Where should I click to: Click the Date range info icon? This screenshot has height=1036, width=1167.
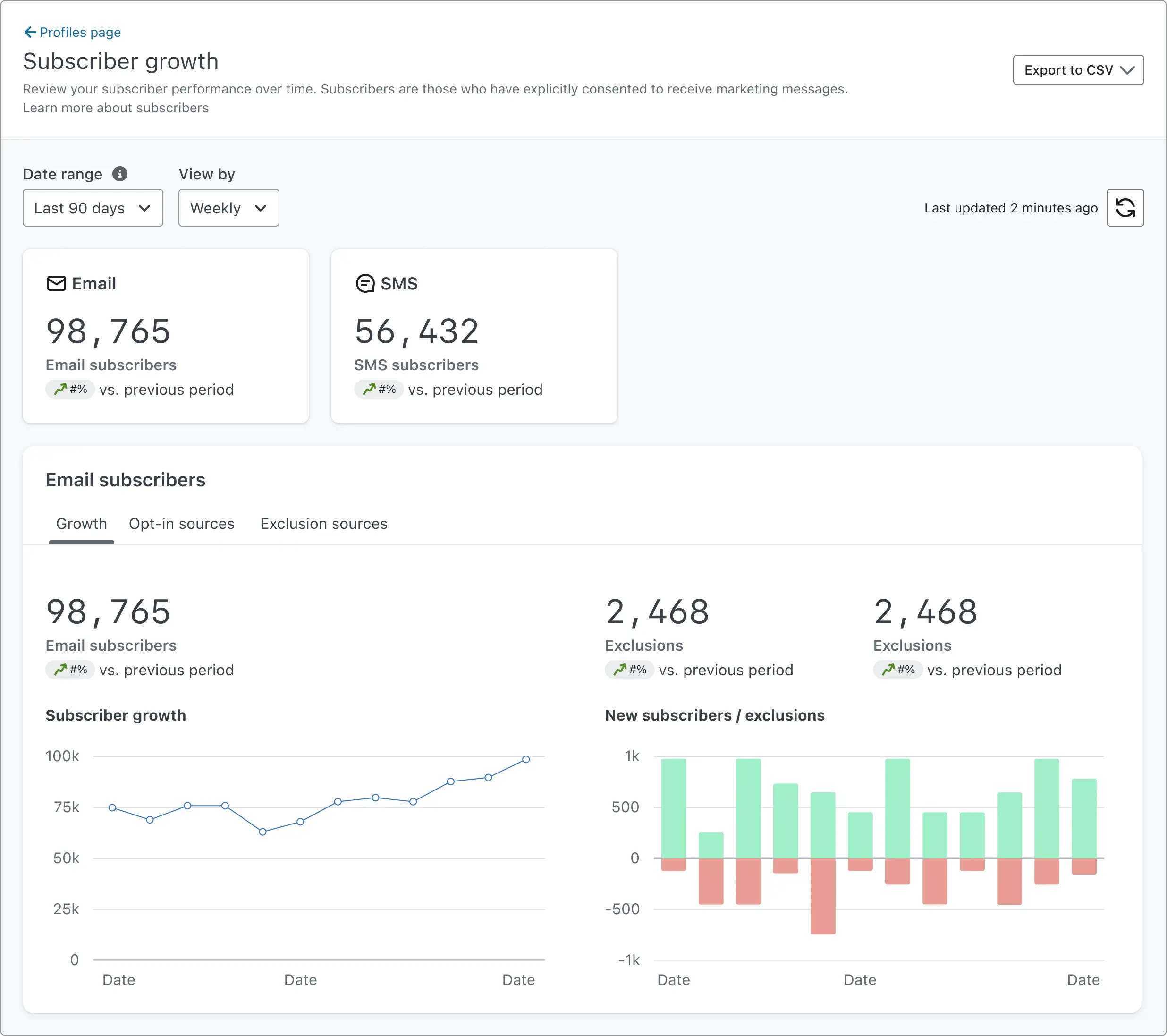[x=120, y=174]
